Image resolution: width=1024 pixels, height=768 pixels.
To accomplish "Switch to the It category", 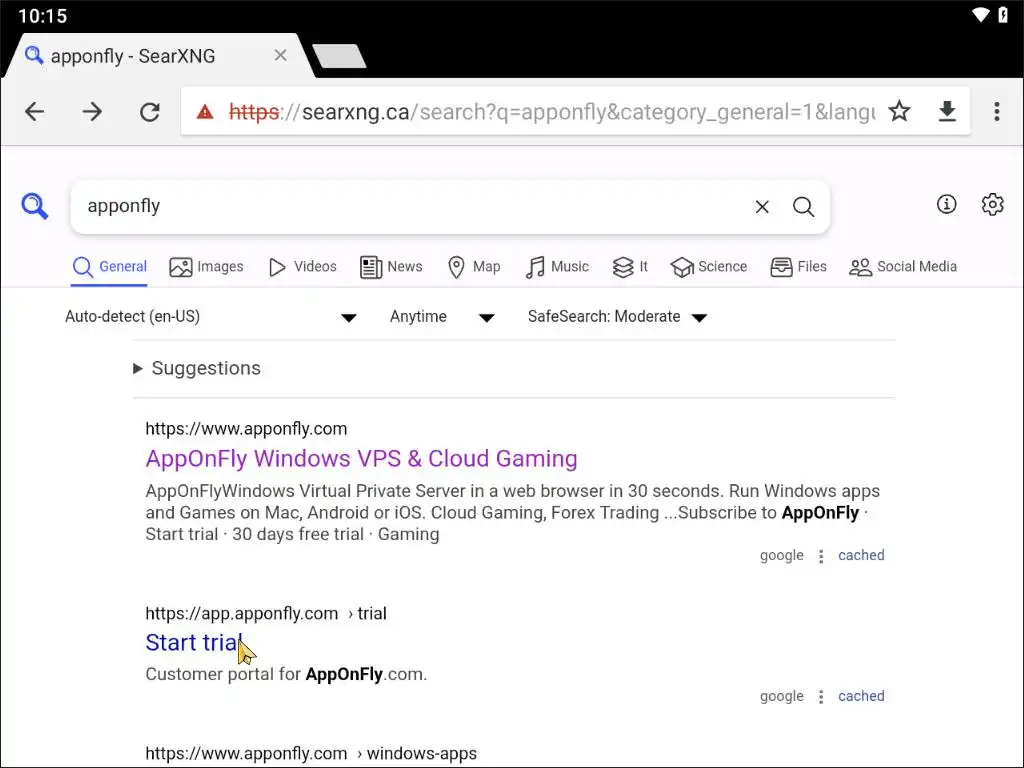I will click(630, 266).
